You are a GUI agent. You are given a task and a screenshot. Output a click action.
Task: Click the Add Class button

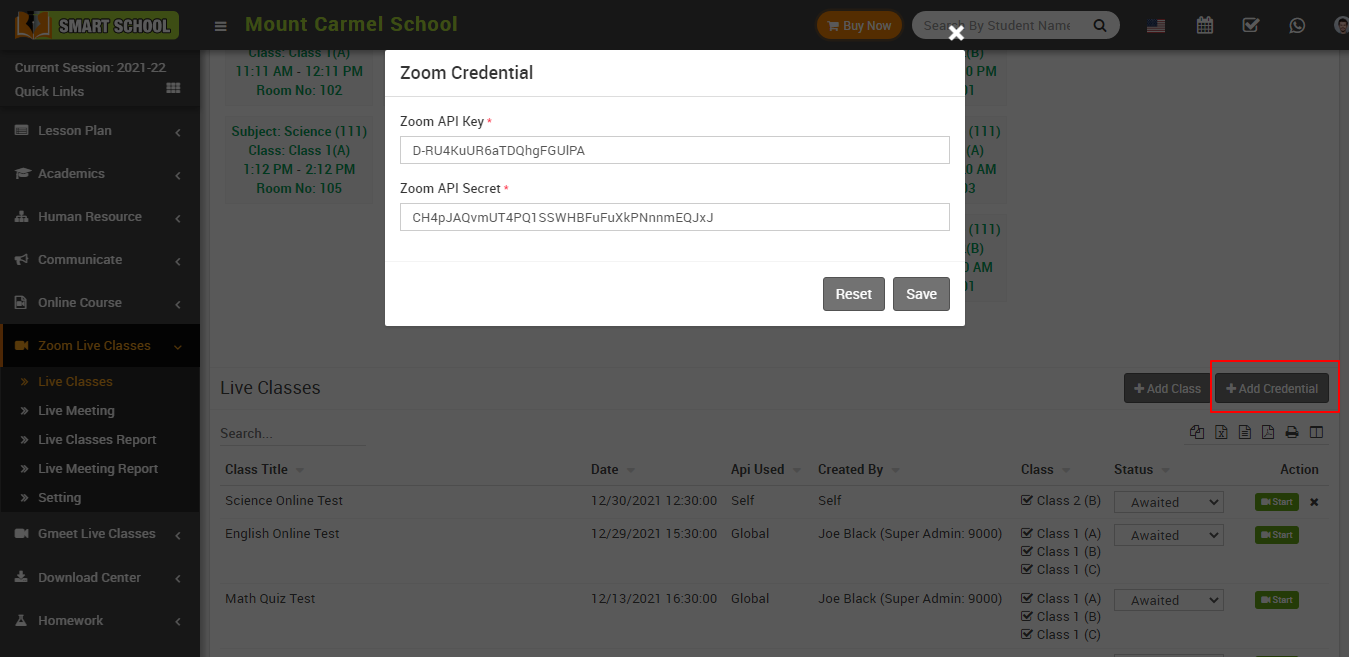[x=1166, y=389]
